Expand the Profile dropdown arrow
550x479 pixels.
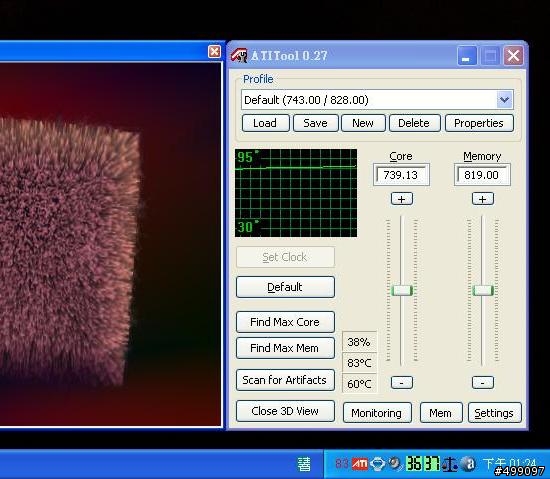(505, 100)
